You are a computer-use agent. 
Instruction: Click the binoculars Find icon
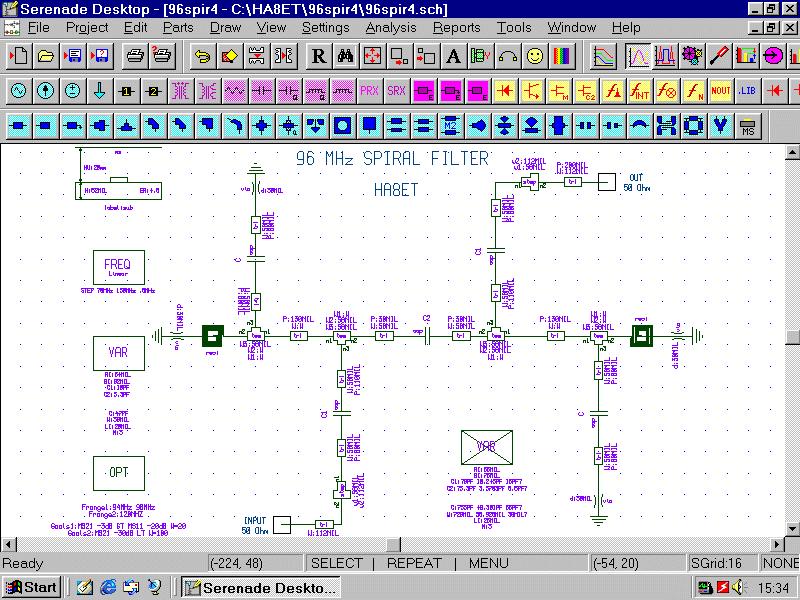coord(345,55)
